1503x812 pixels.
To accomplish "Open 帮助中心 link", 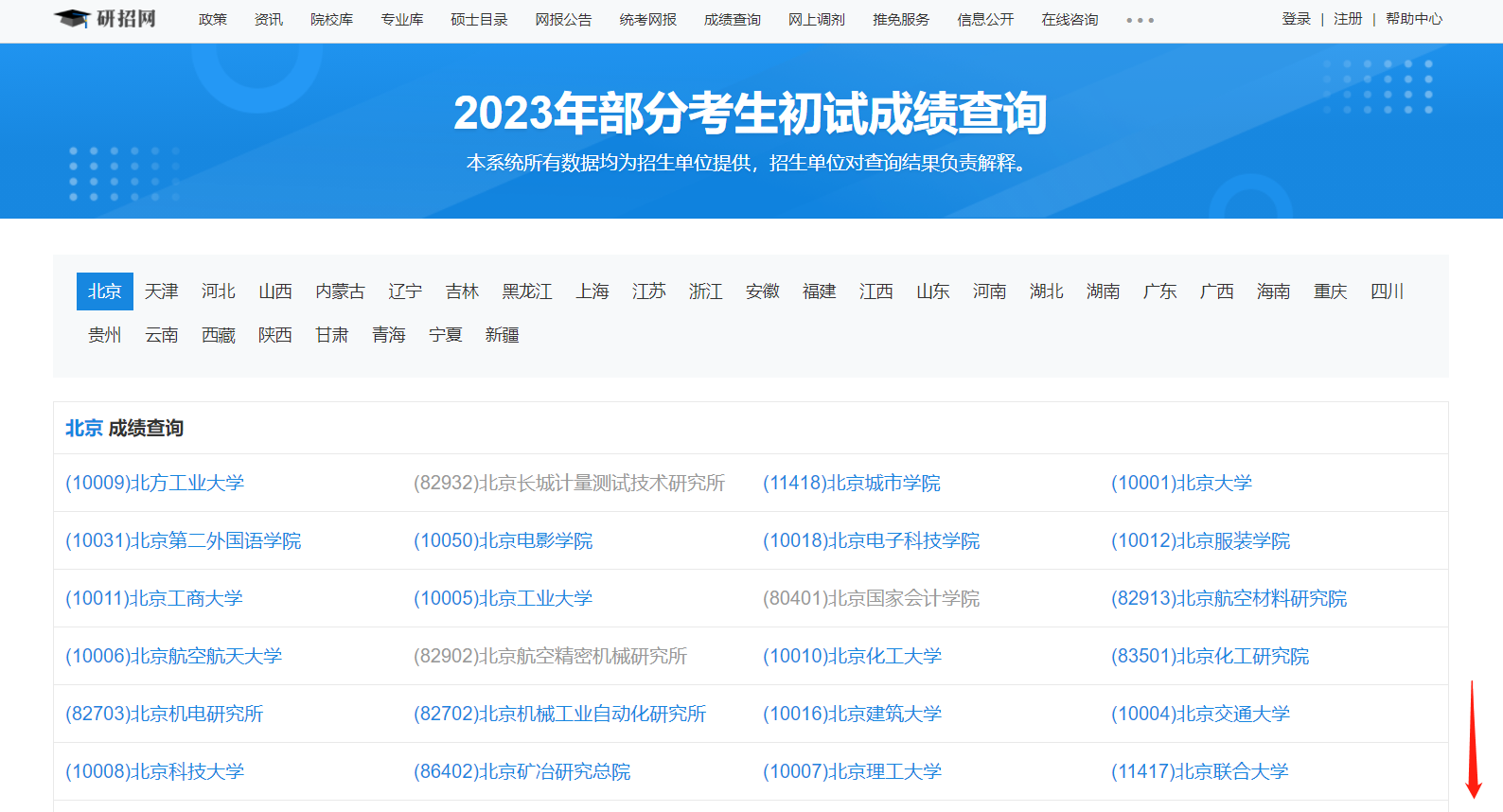I will click(1414, 19).
